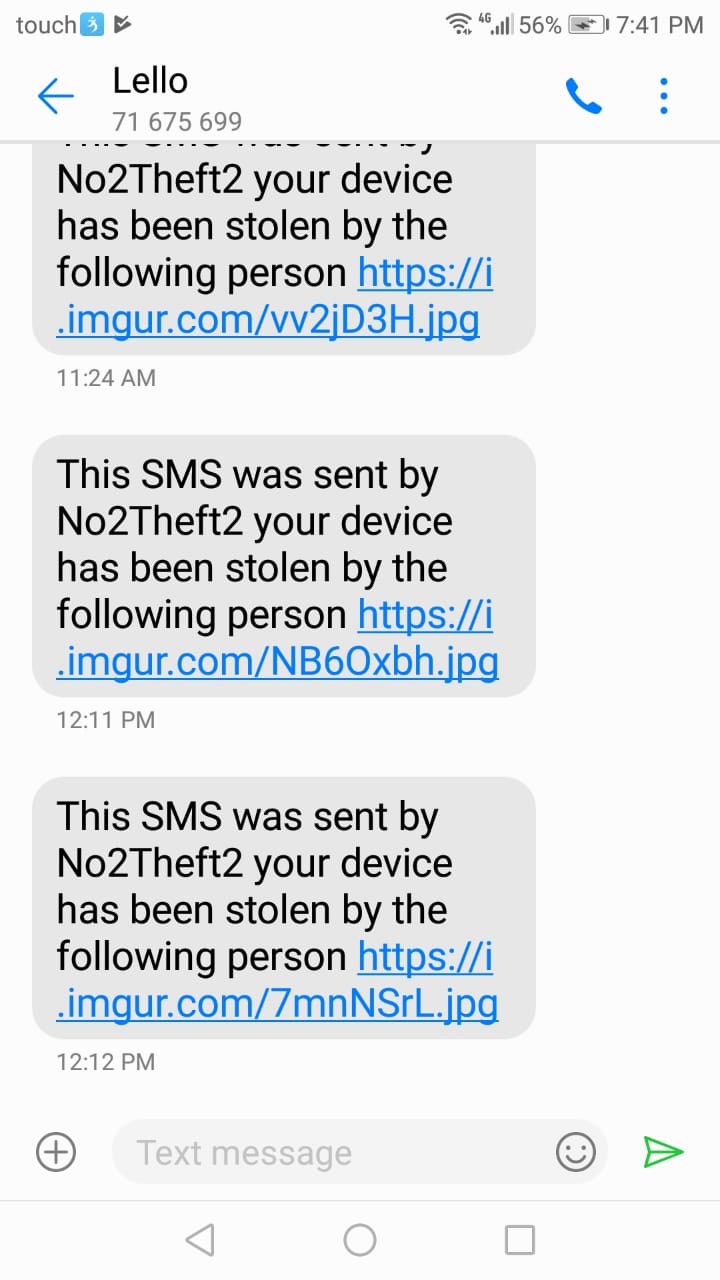Viewport: 720px width, 1280px height.
Task: Open the link ending in vv2jD3H.jpg
Action: point(264,320)
